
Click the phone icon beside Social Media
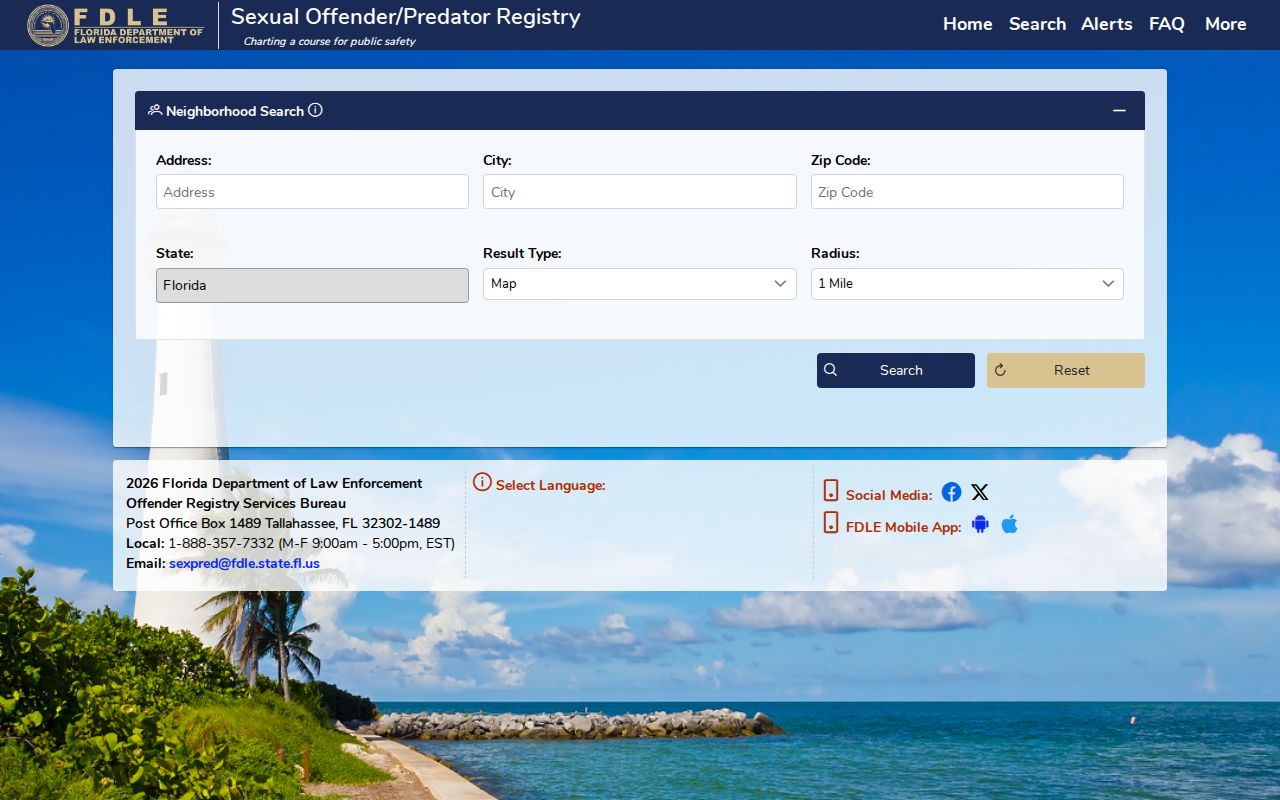831,490
